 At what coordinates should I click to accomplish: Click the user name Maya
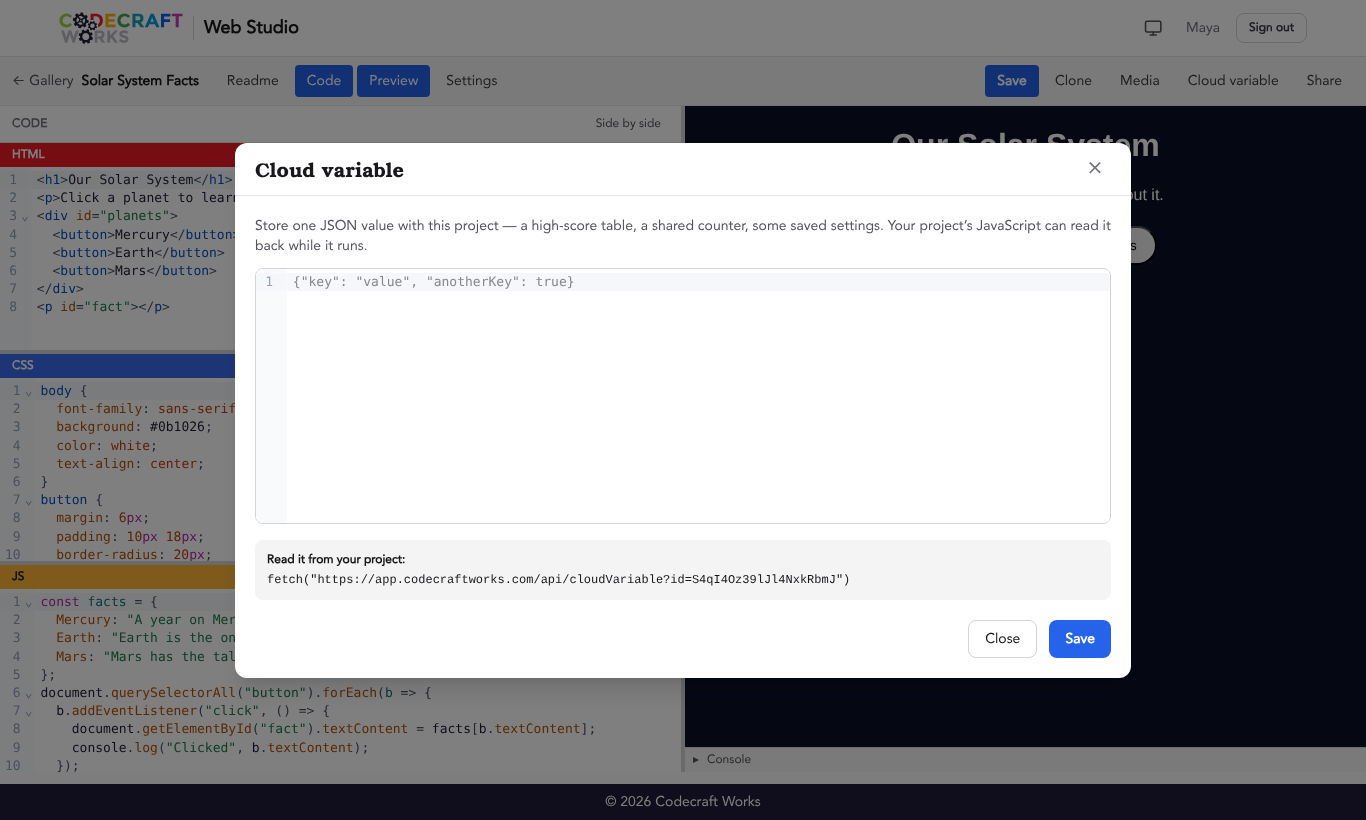pos(1202,28)
